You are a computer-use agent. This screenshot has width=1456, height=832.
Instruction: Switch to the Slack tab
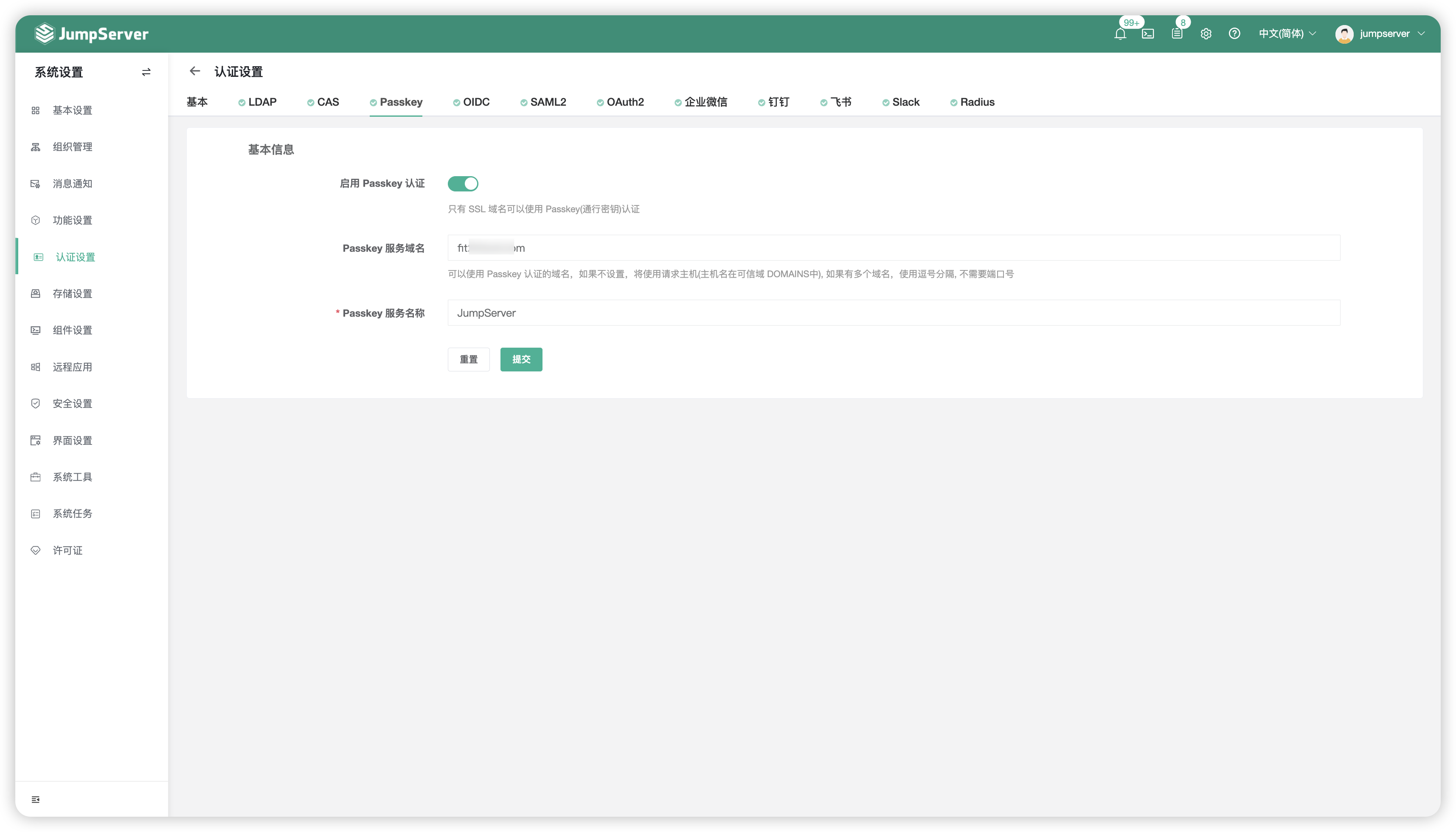[x=901, y=102]
